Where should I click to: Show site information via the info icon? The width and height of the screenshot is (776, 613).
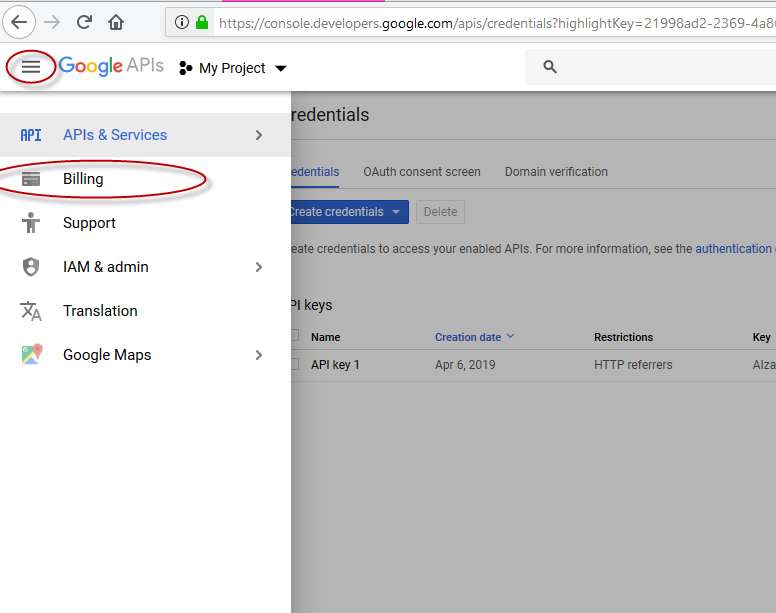pos(182,22)
